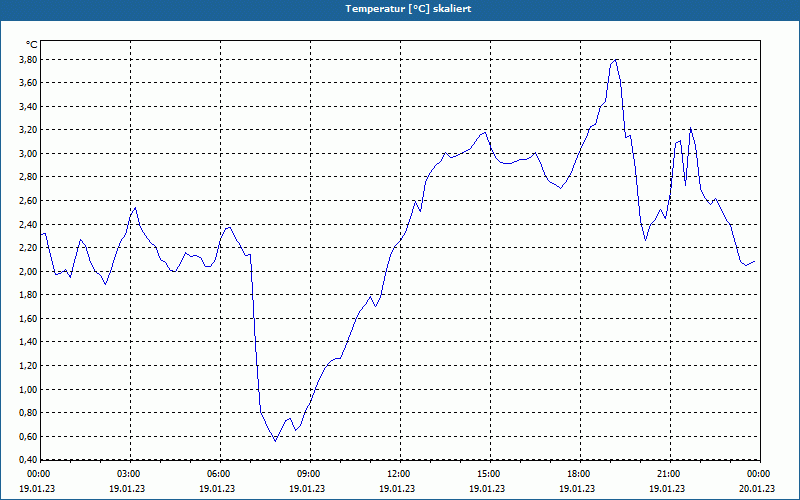Select the 19.01.23 date under 06:00
This screenshot has width=800, height=500.
tap(217, 488)
